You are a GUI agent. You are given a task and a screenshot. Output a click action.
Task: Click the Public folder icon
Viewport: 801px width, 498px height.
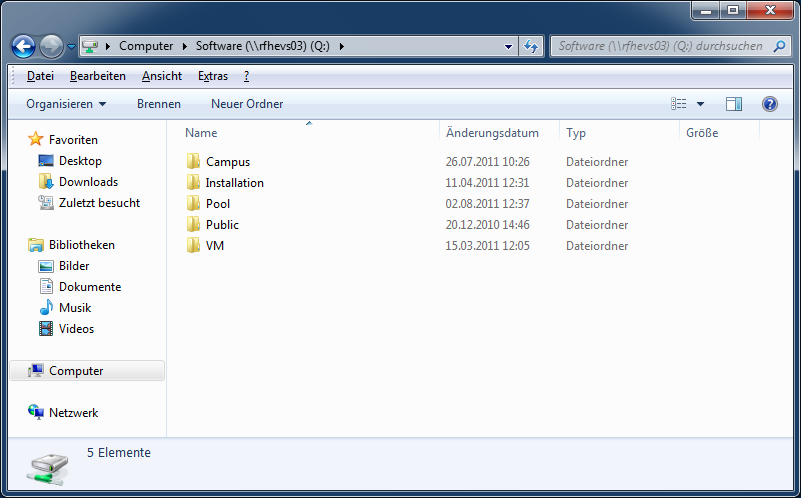[193, 224]
